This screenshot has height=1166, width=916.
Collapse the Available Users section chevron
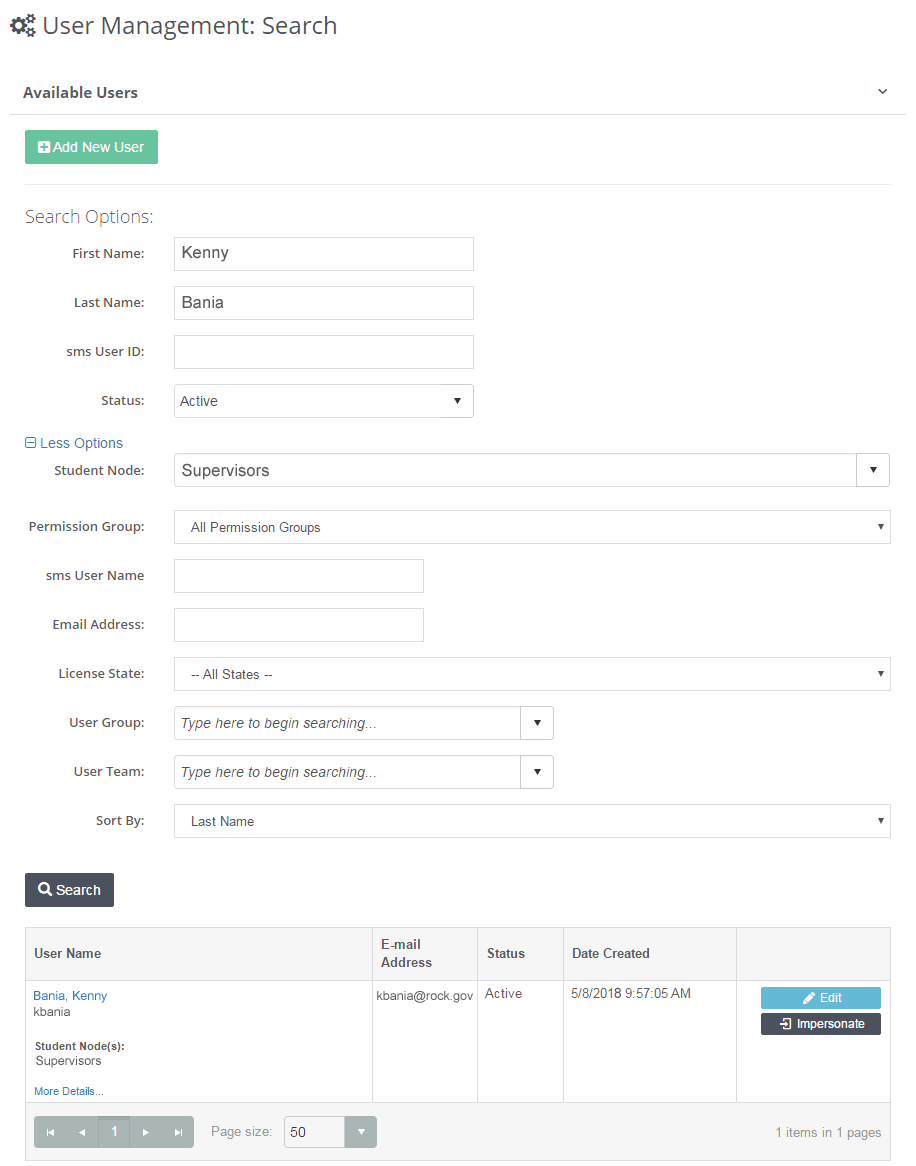coord(882,90)
